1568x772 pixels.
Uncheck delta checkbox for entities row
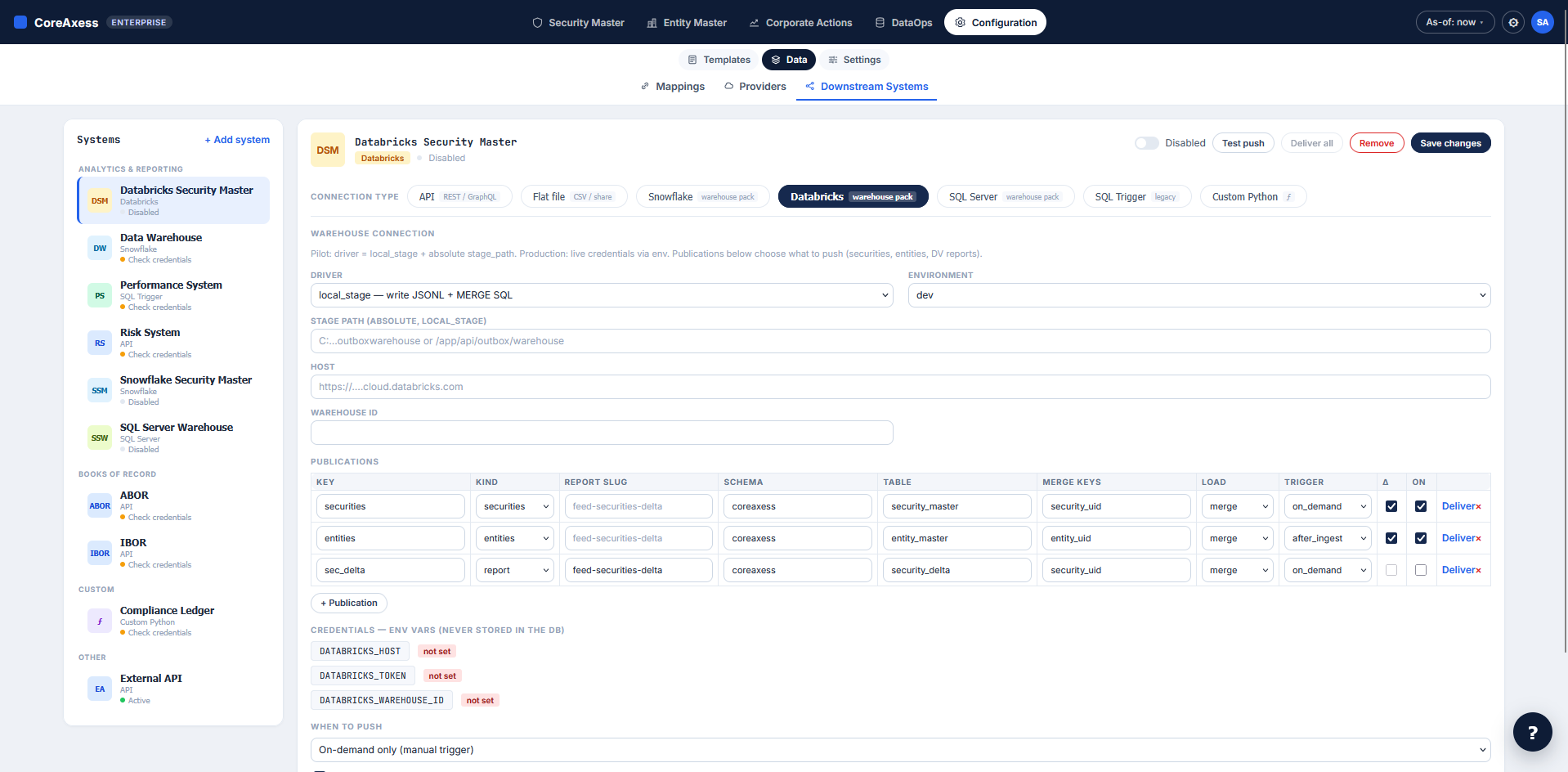[1391, 538]
